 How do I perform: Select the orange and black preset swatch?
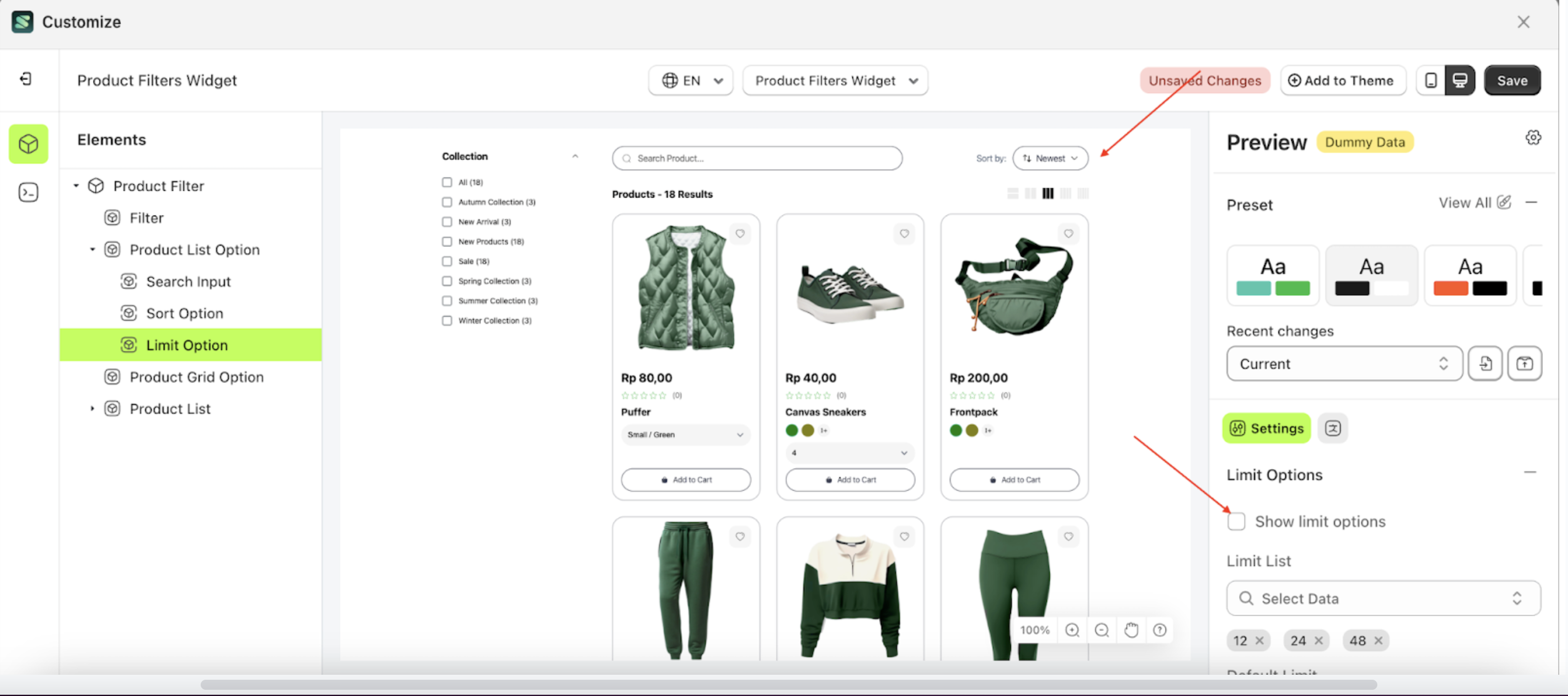click(x=1470, y=276)
